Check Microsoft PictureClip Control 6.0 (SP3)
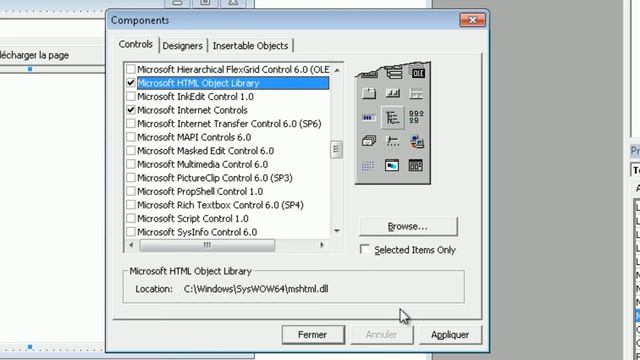 (131, 178)
